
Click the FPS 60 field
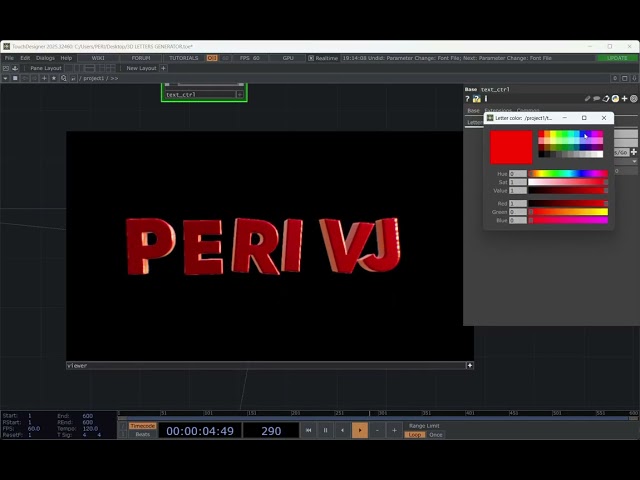[x=250, y=58]
